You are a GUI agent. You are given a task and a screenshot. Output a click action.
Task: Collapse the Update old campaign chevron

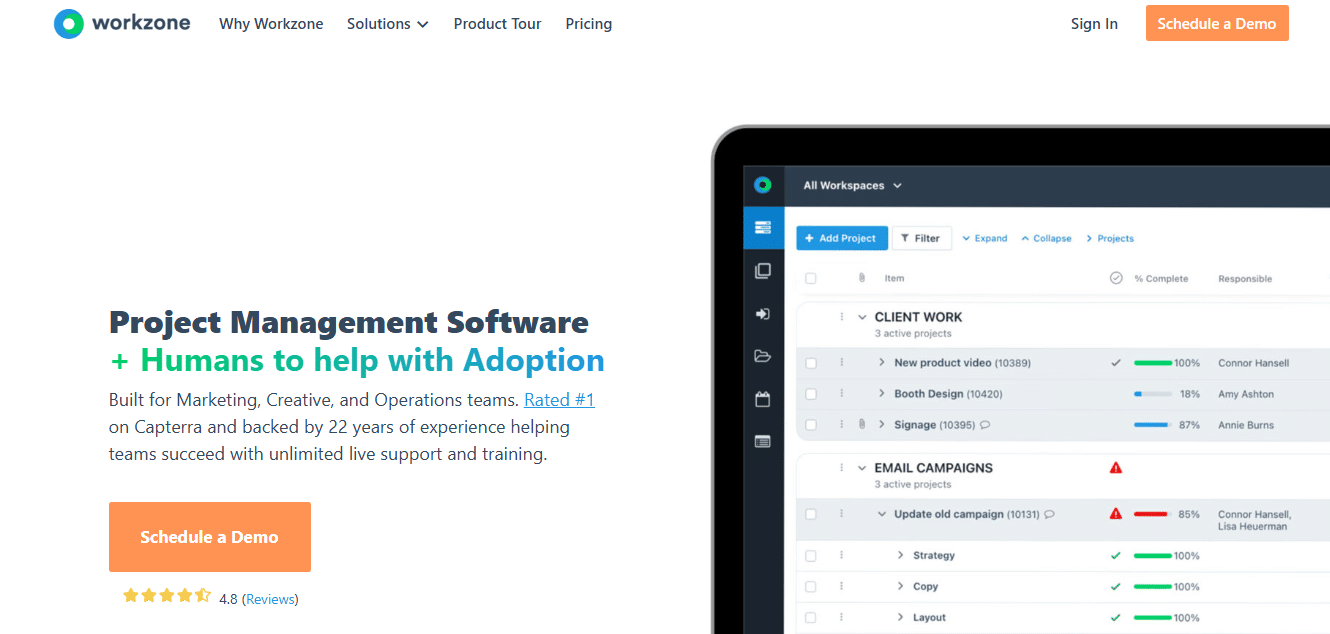[882, 514]
